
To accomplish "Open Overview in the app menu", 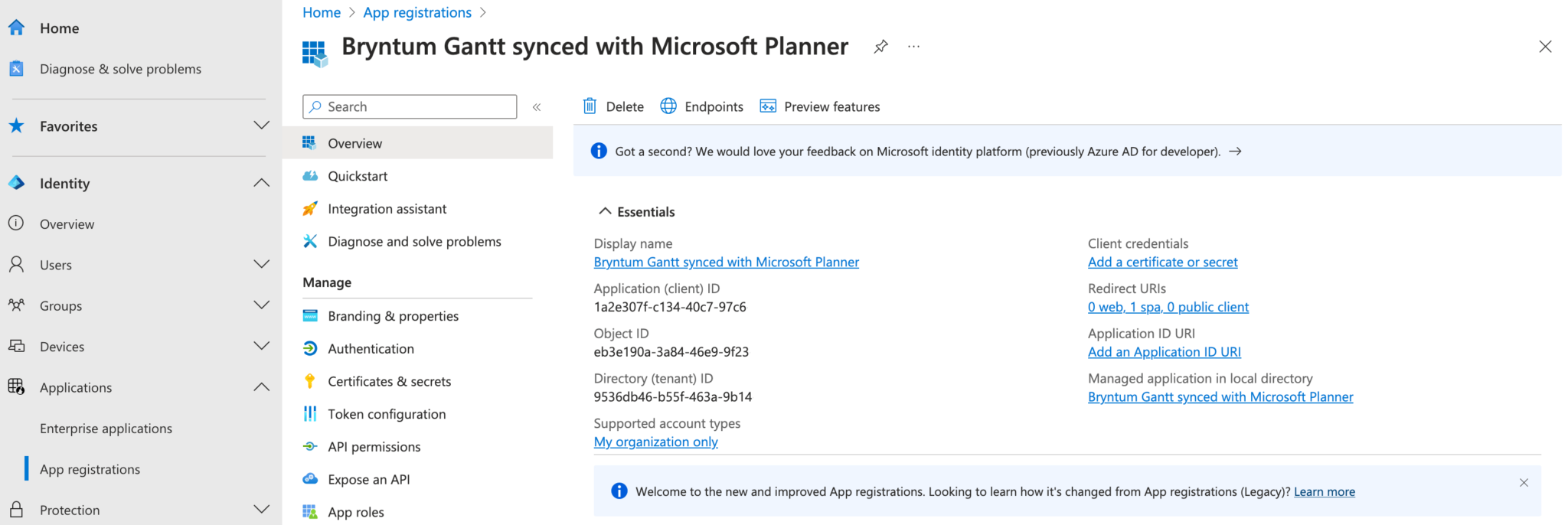I will [418, 143].
